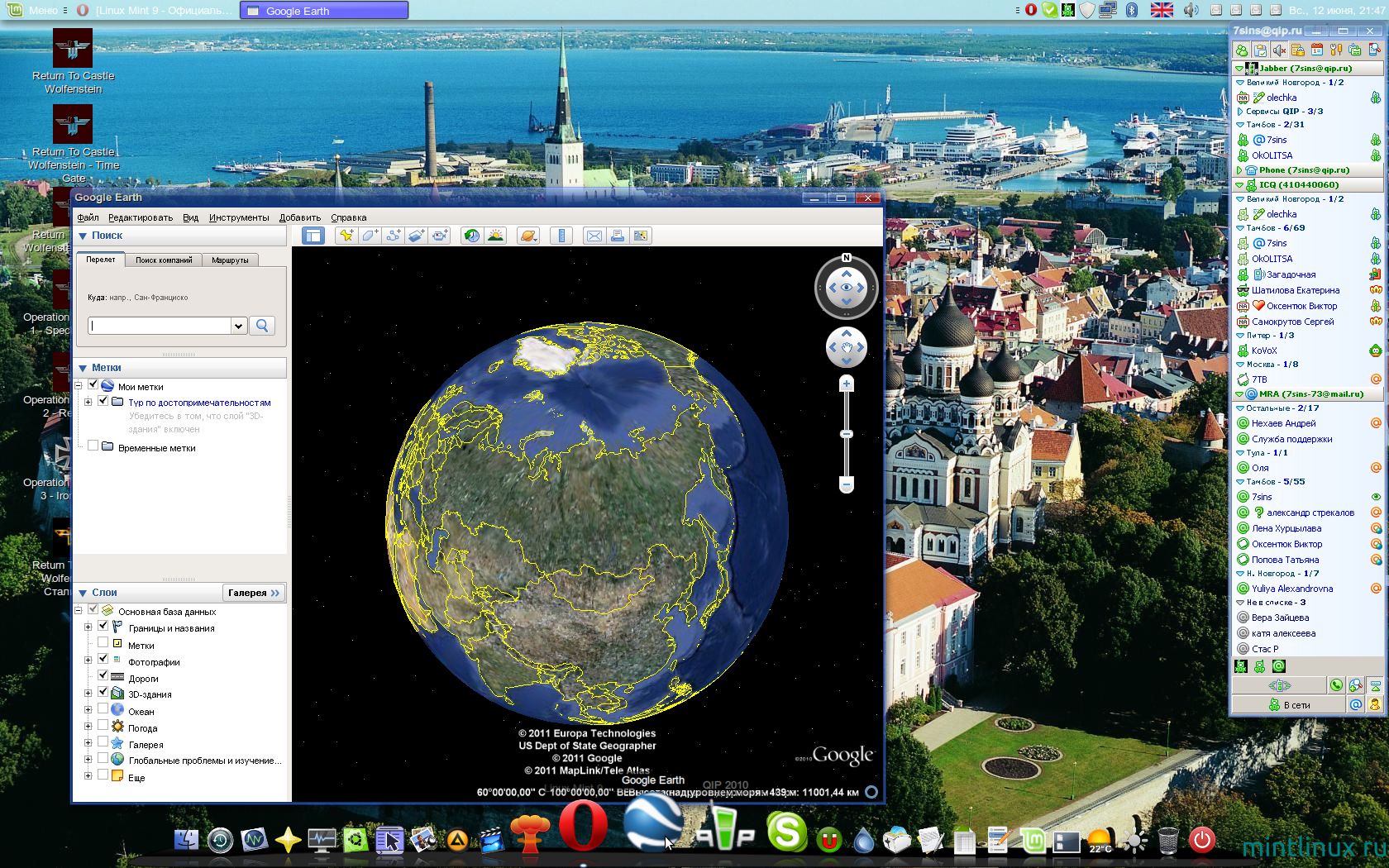This screenshot has width=1389, height=868.
Task: Add a placemark with the yellow pushpin tool
Action: coord(346,236)
